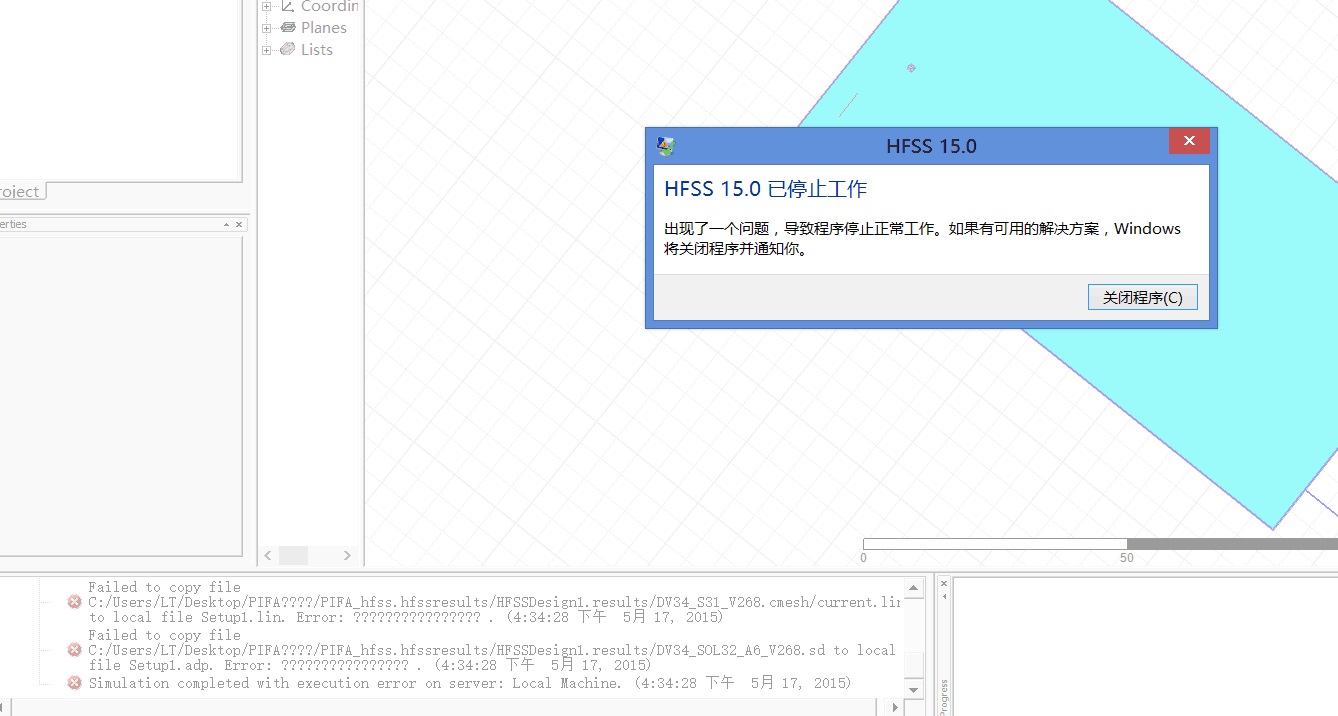This screenshot has height=716, width=1338.
Task: Select the Planes item in the model tree
Action: click(324, 28)
